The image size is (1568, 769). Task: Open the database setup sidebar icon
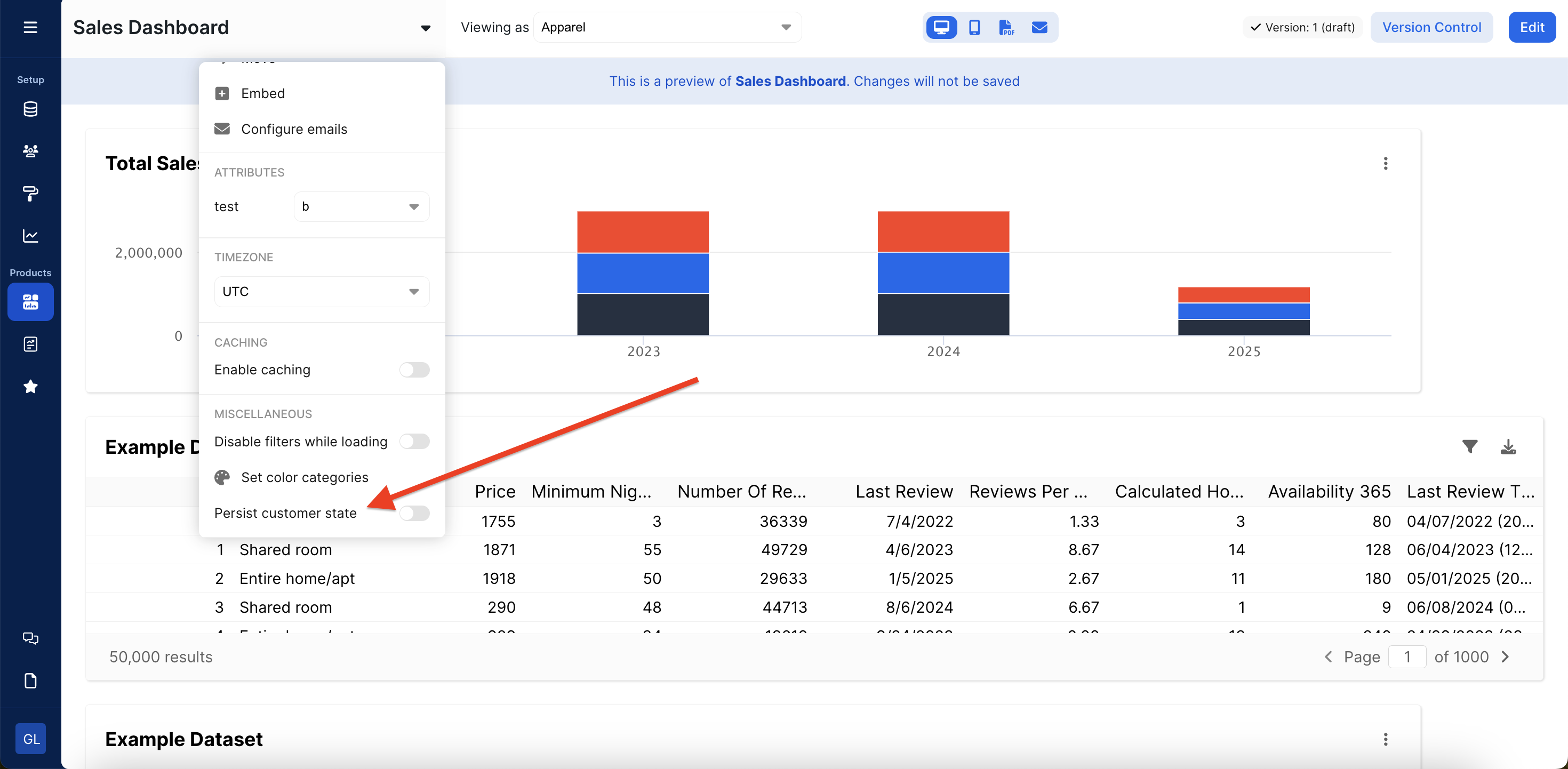30,109
